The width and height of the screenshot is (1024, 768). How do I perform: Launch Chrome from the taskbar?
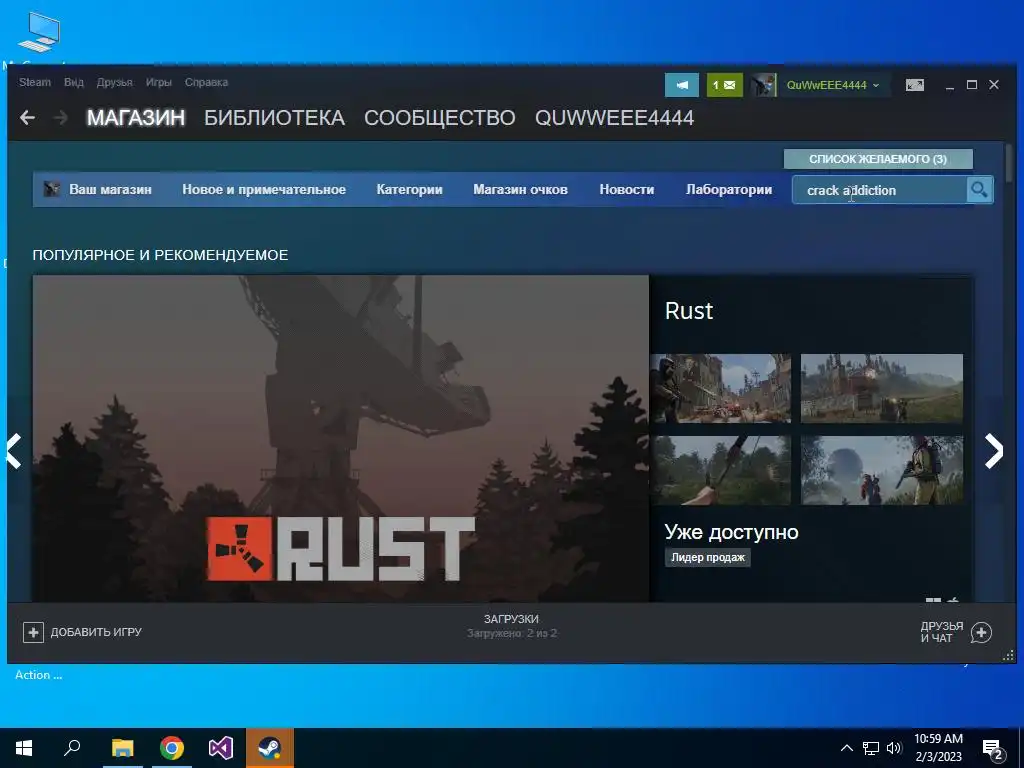pyautogui.click(x=172, y=748)
